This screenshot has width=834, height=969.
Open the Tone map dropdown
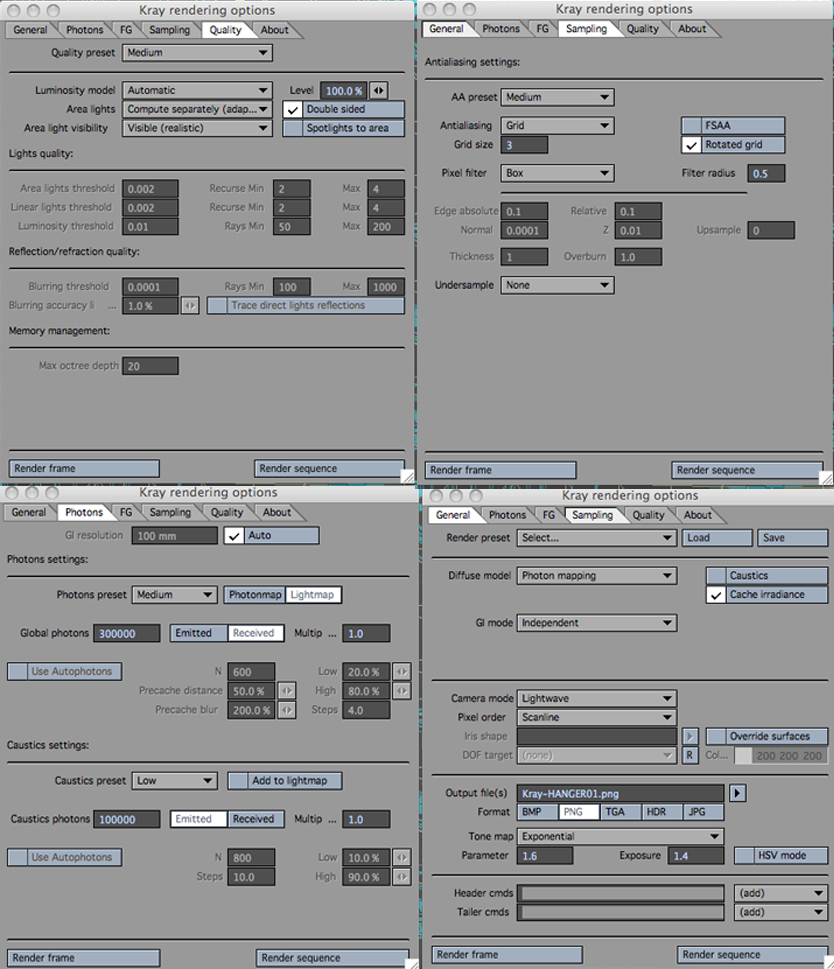[619, 836]
